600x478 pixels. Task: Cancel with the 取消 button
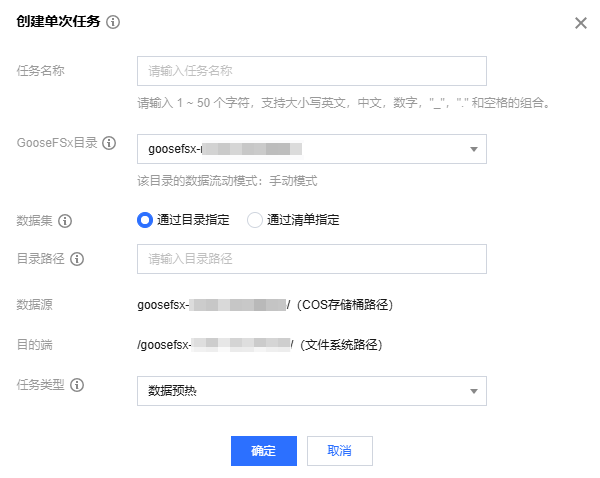pyautogui.click(x=340, y=451)
